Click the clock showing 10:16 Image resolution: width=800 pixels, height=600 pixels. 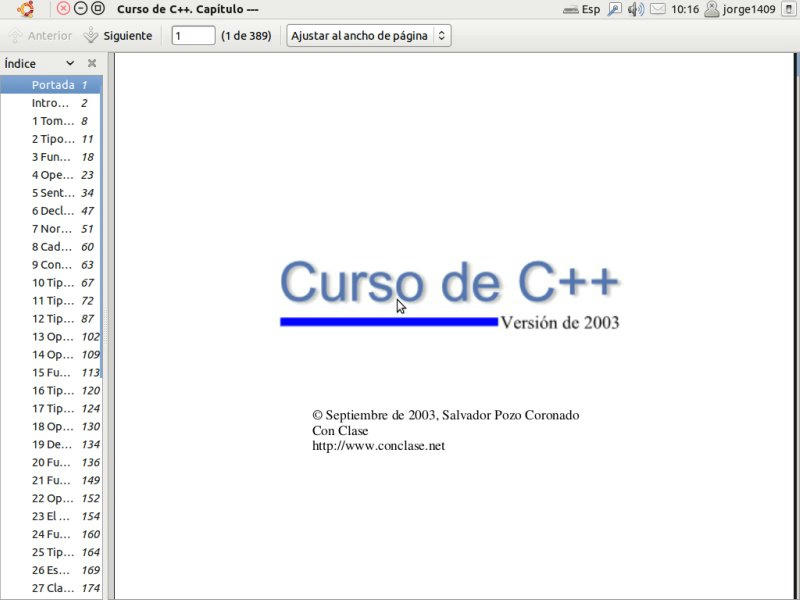click(x=685, y=9)
